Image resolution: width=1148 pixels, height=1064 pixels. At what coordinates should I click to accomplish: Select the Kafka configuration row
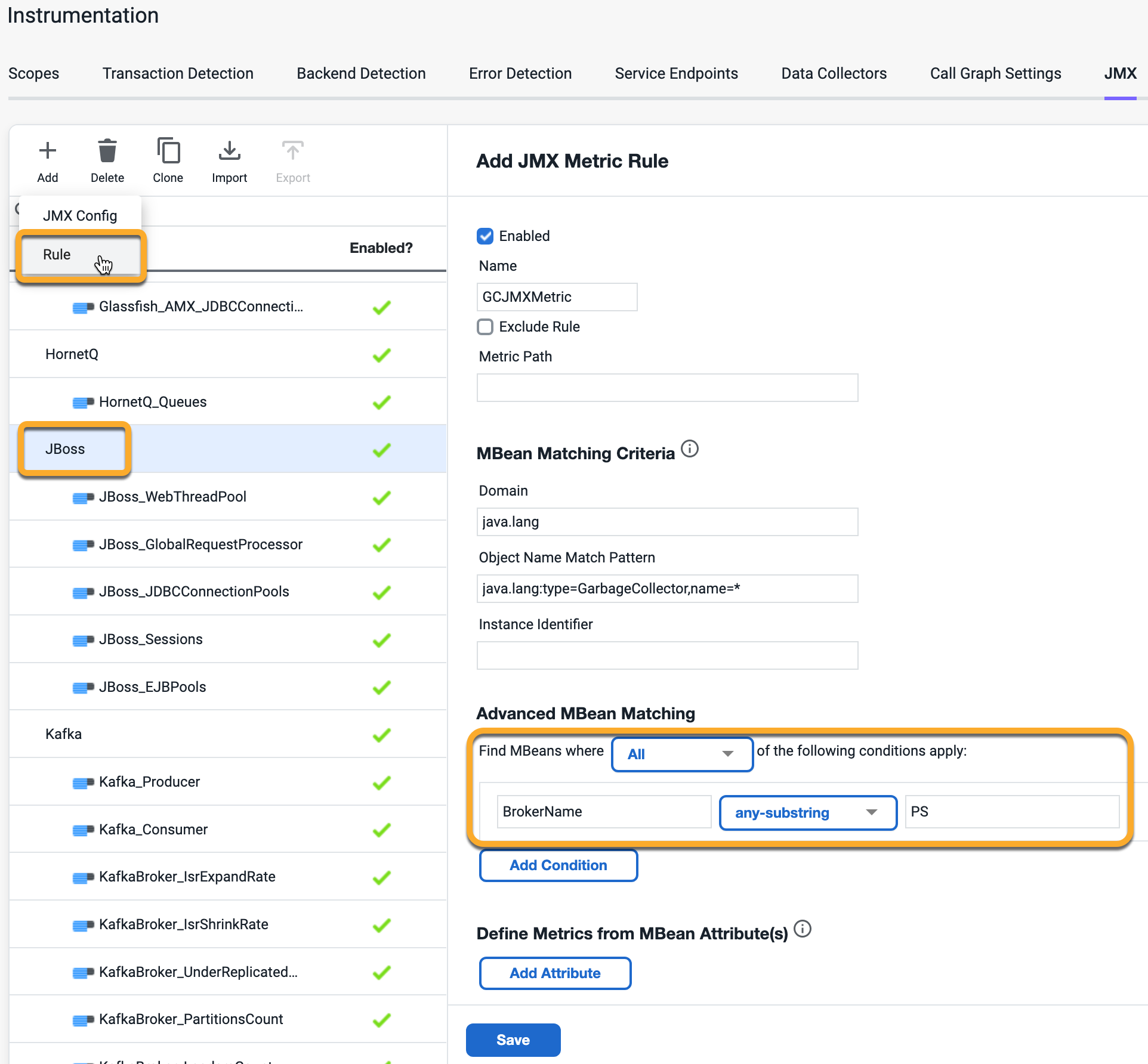pyautogui.click(x=228, y=734)
